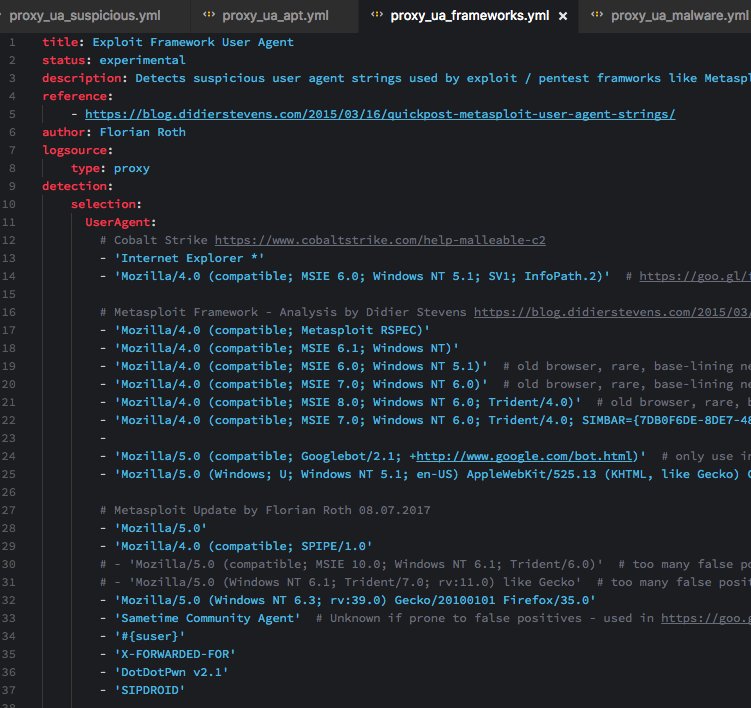This screenshot has width=751, height=708.
Task: Open the google.com/bot.html link
Action: pyautogui.click(x=524, y=456)
